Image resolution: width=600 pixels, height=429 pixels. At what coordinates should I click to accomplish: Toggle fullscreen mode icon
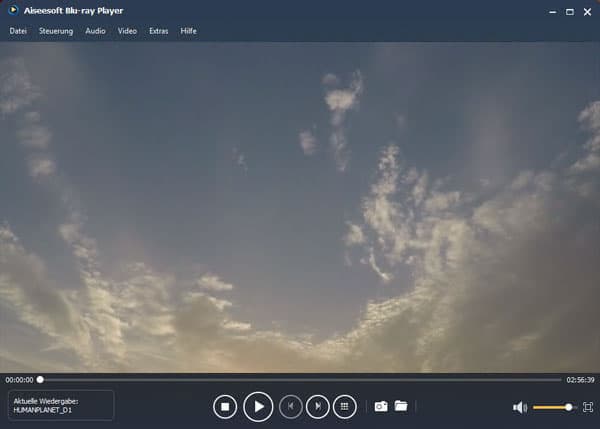click(x=588, y=407)
